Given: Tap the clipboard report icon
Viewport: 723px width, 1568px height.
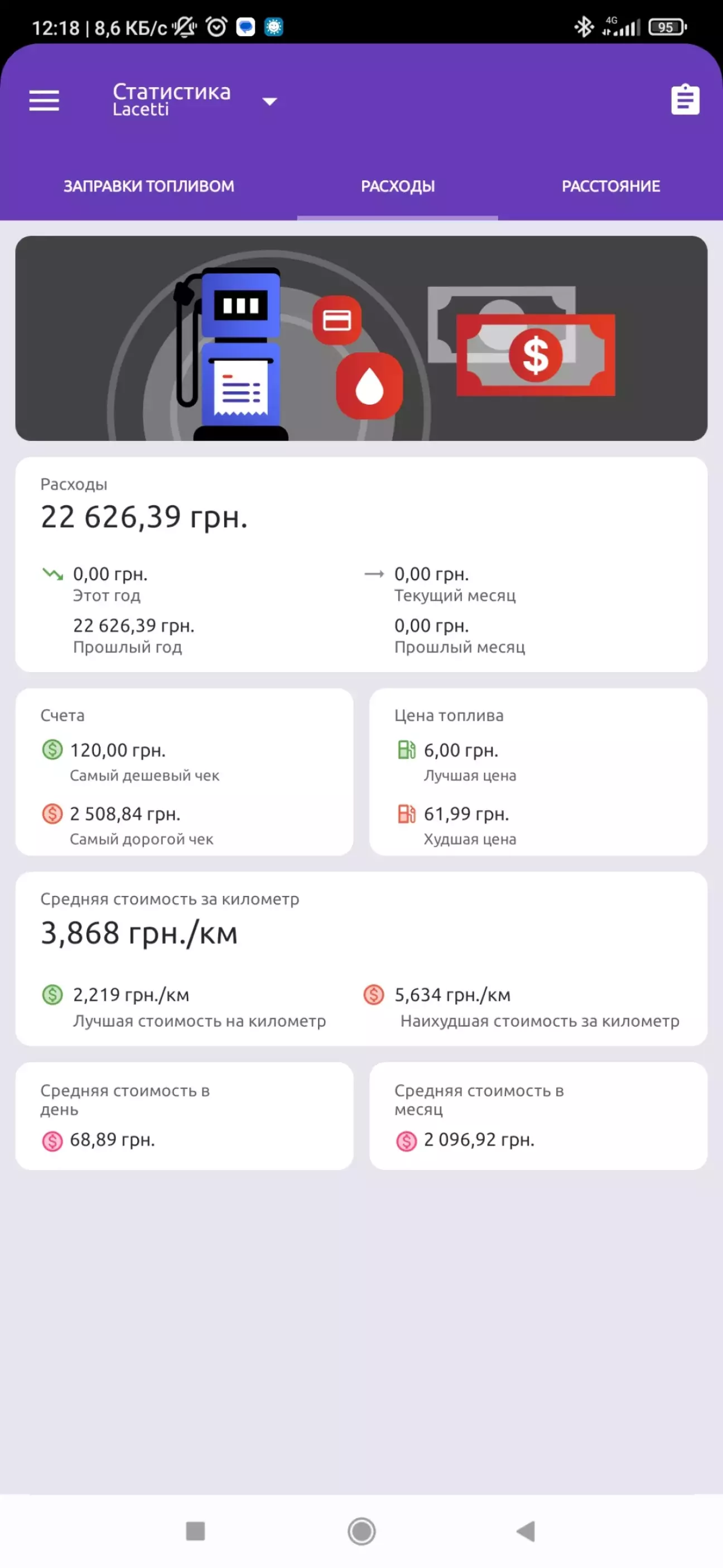Looking at the screenshot, I should (685, 100).
